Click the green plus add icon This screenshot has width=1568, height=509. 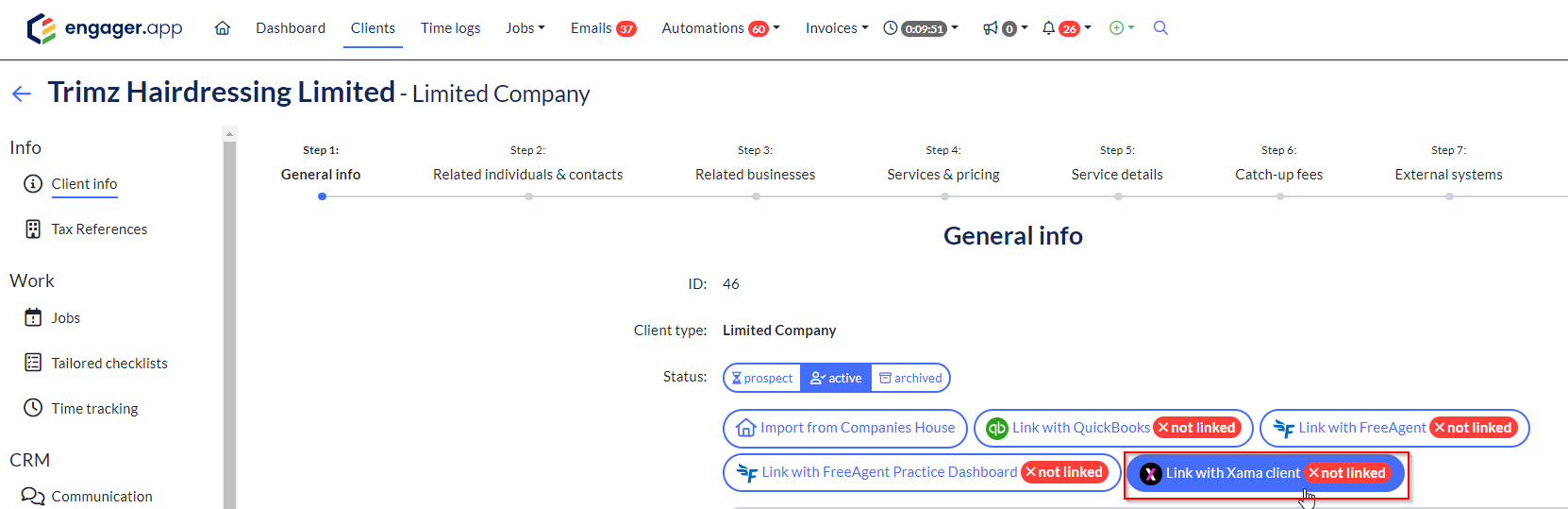[1116, 28]
